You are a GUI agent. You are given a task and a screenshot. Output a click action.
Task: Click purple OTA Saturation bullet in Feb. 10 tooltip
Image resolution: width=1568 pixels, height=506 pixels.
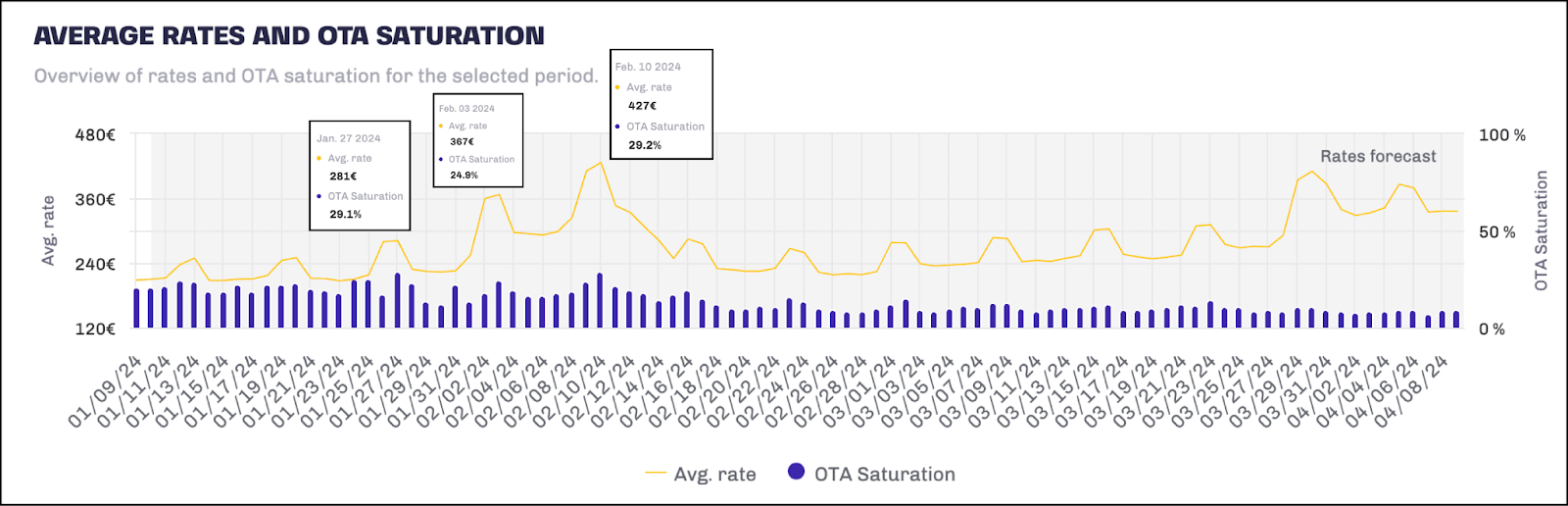pos(617,126)
